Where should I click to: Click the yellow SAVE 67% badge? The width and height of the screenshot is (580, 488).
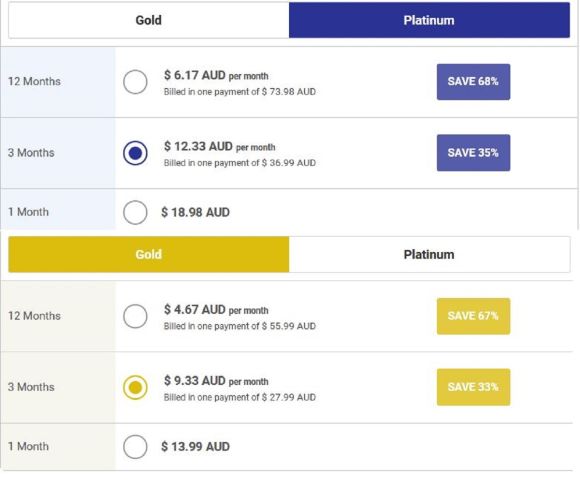pos(473,316)
